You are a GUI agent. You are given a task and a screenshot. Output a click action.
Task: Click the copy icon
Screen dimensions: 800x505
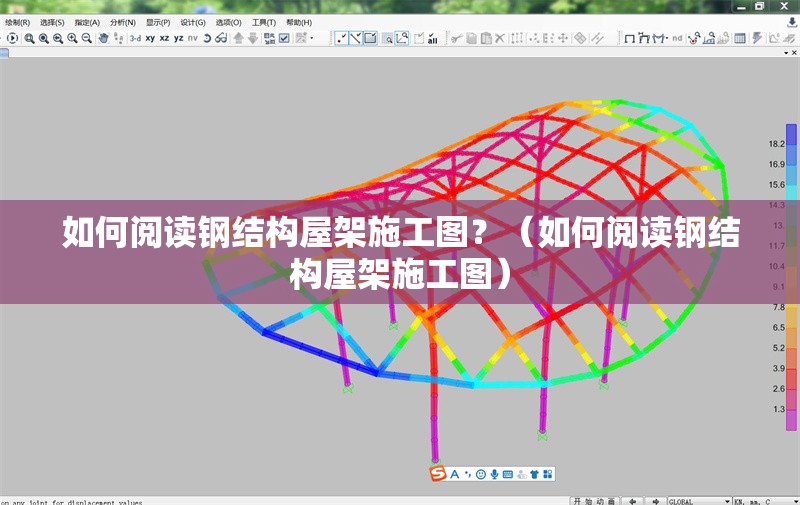coord(472,38)
